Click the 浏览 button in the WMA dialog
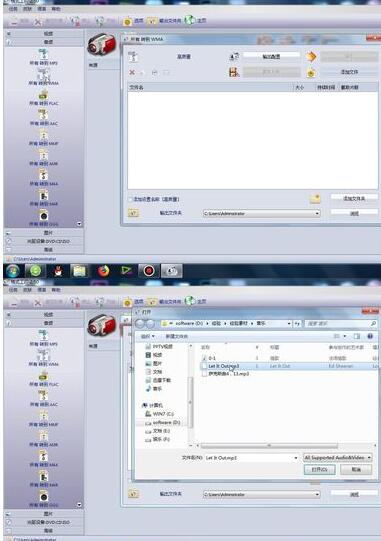381x541 pixels. click(x=354, y=214)
